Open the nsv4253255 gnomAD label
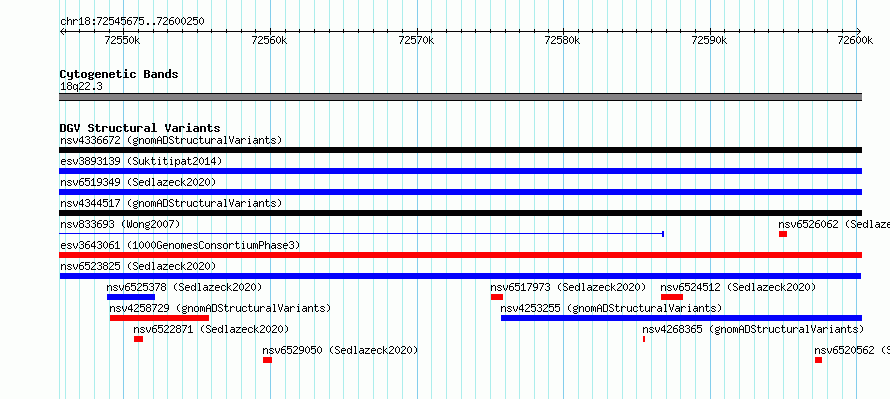The width and height of the screenshot is (890, 399). 611,308
